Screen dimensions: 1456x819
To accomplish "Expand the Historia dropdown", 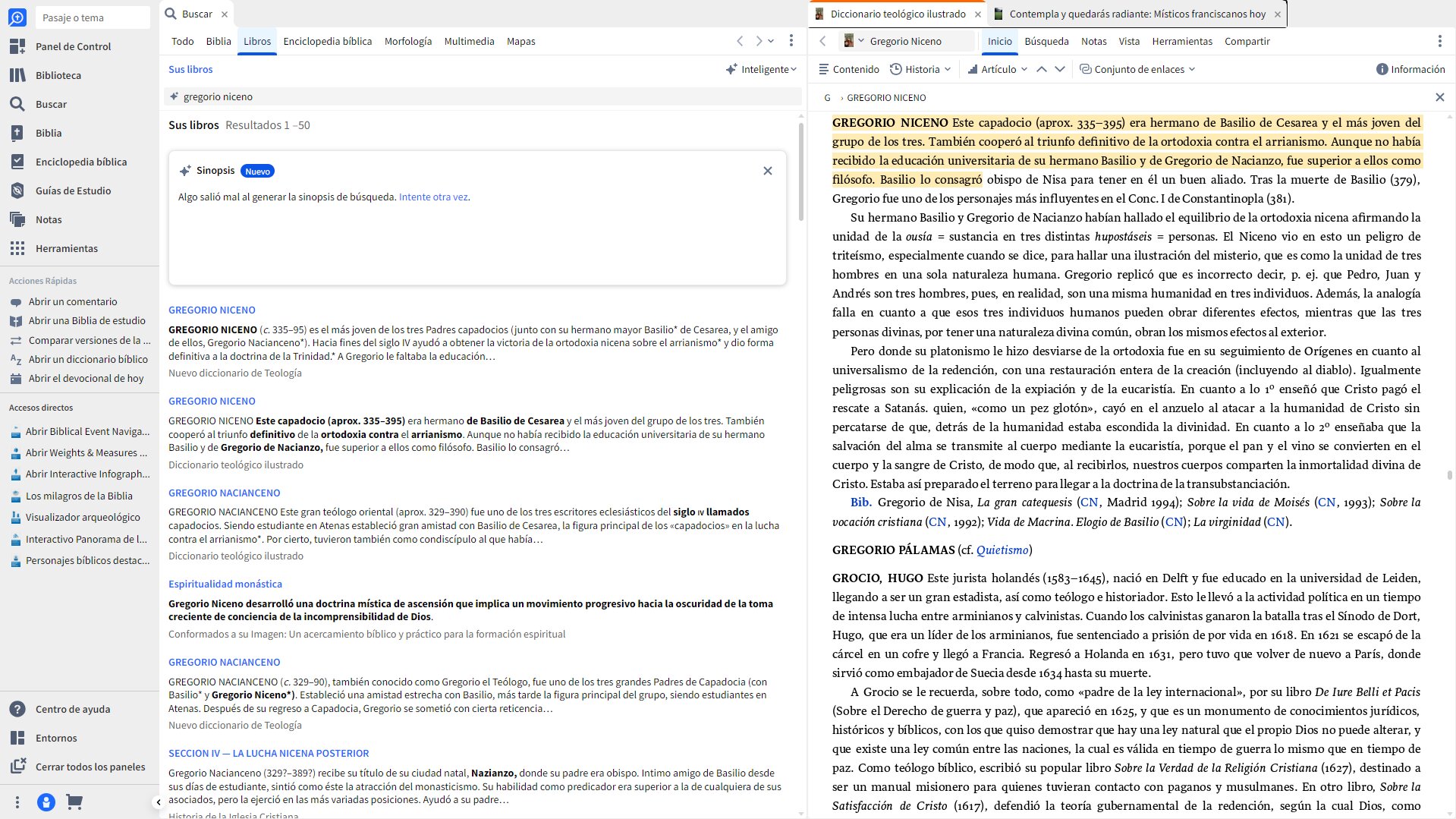I will click(920, 69).
